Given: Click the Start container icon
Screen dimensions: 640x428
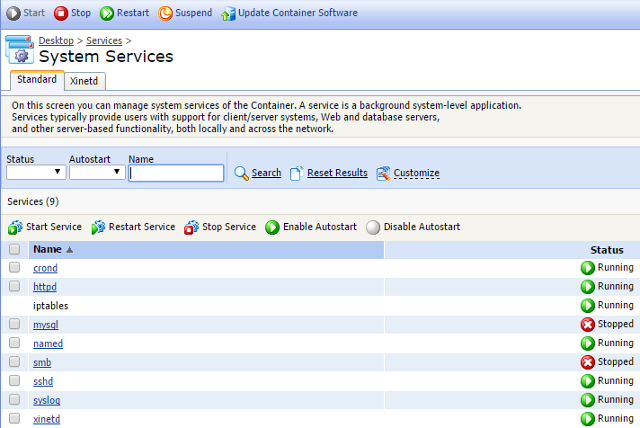Looking at the screenshot, I should pos(13,13).
